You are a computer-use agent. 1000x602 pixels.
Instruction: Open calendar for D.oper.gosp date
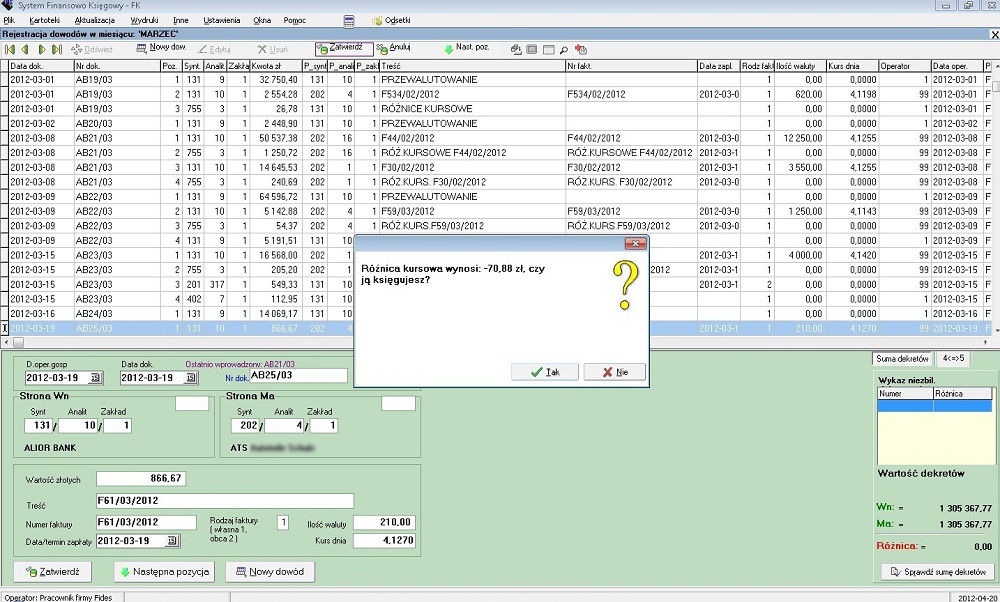pyautogui.click(x=95, y=378)
